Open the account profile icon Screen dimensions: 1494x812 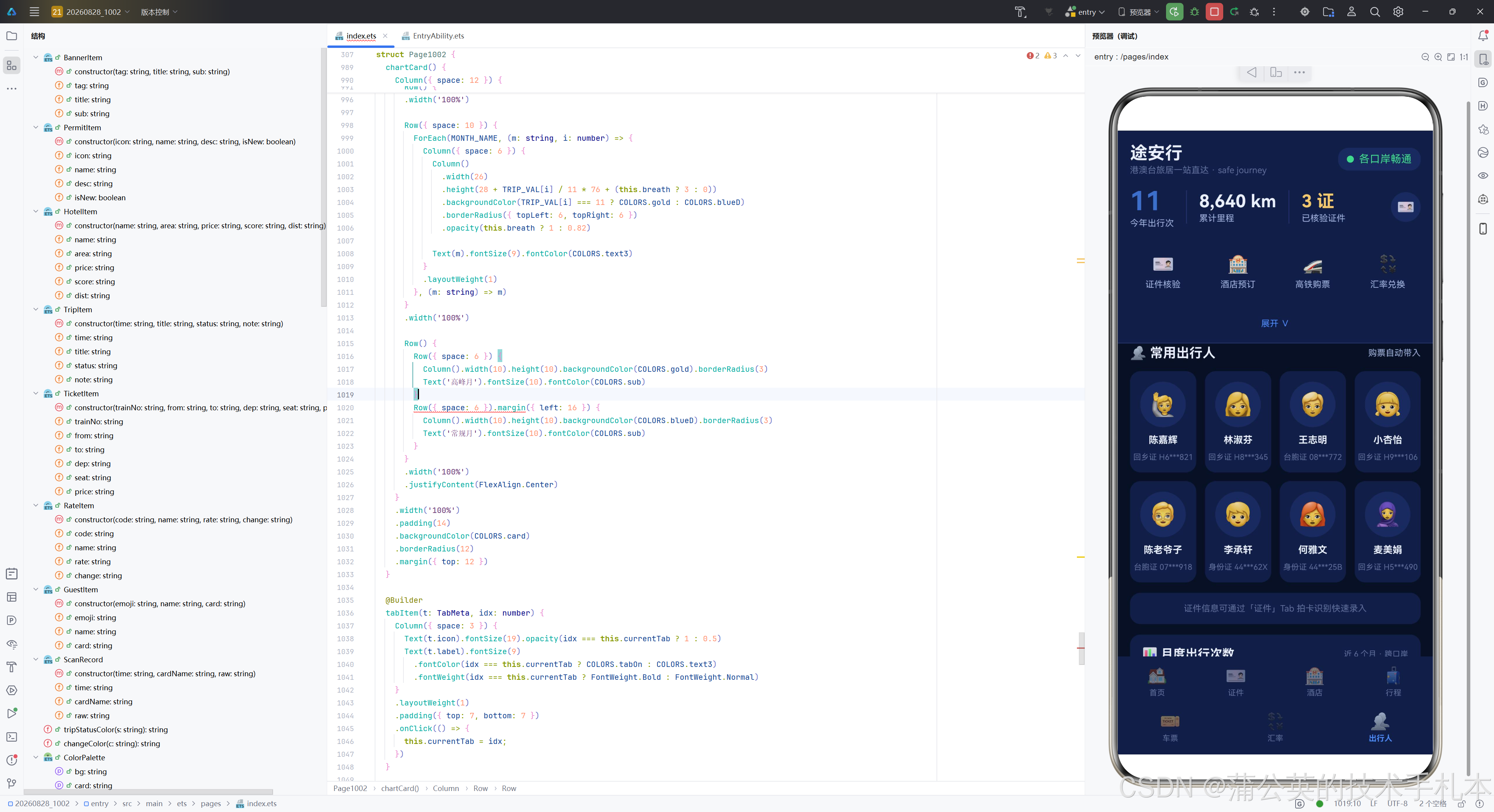click(1351, 12)
